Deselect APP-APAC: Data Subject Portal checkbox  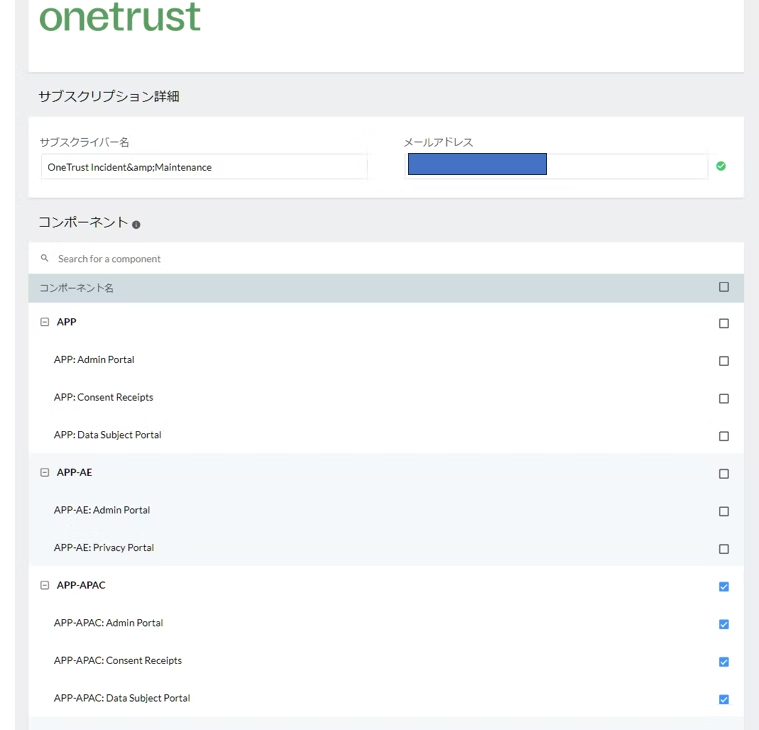pyautogui.click(x=724, y=699)
